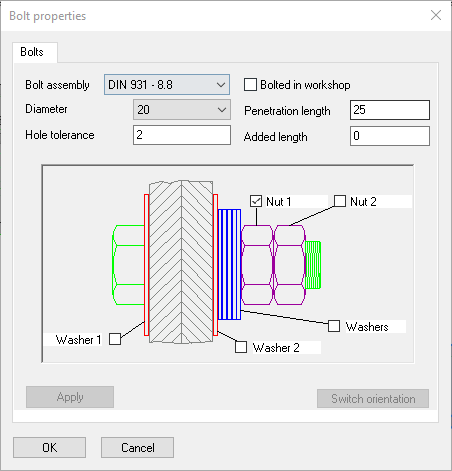Screen dimensions: 452x471
Task: Click the Cancel button
Action: click(137, 448)
